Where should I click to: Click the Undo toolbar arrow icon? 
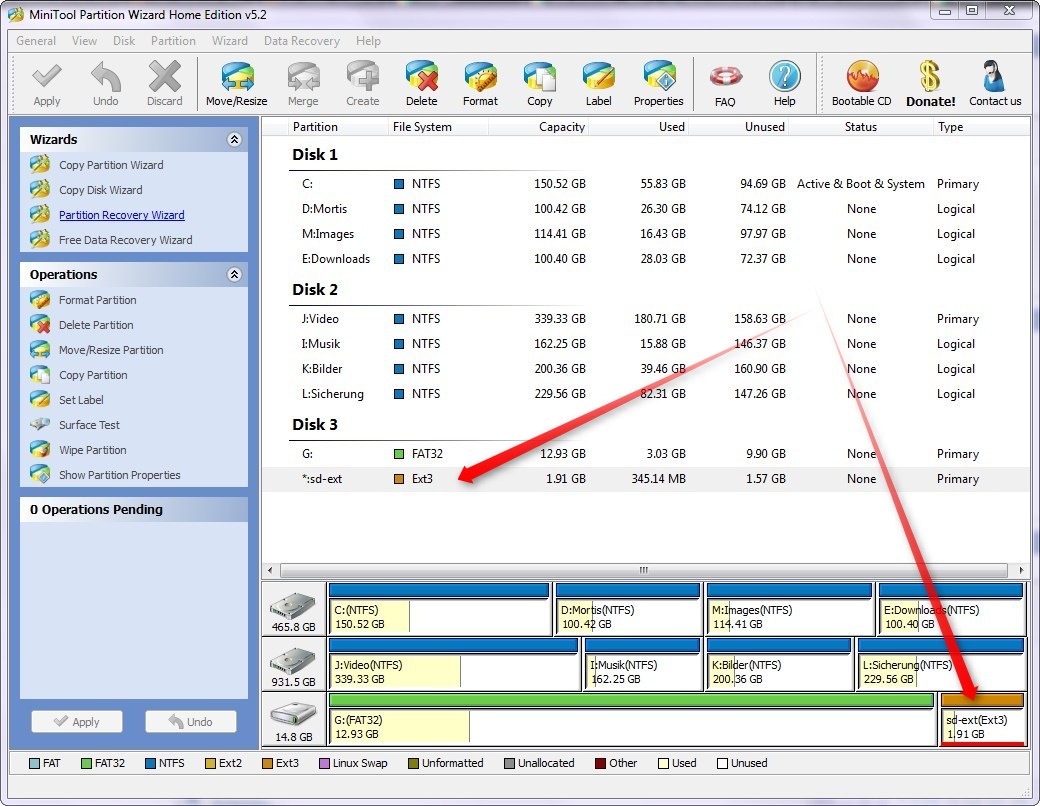point(105,77)
